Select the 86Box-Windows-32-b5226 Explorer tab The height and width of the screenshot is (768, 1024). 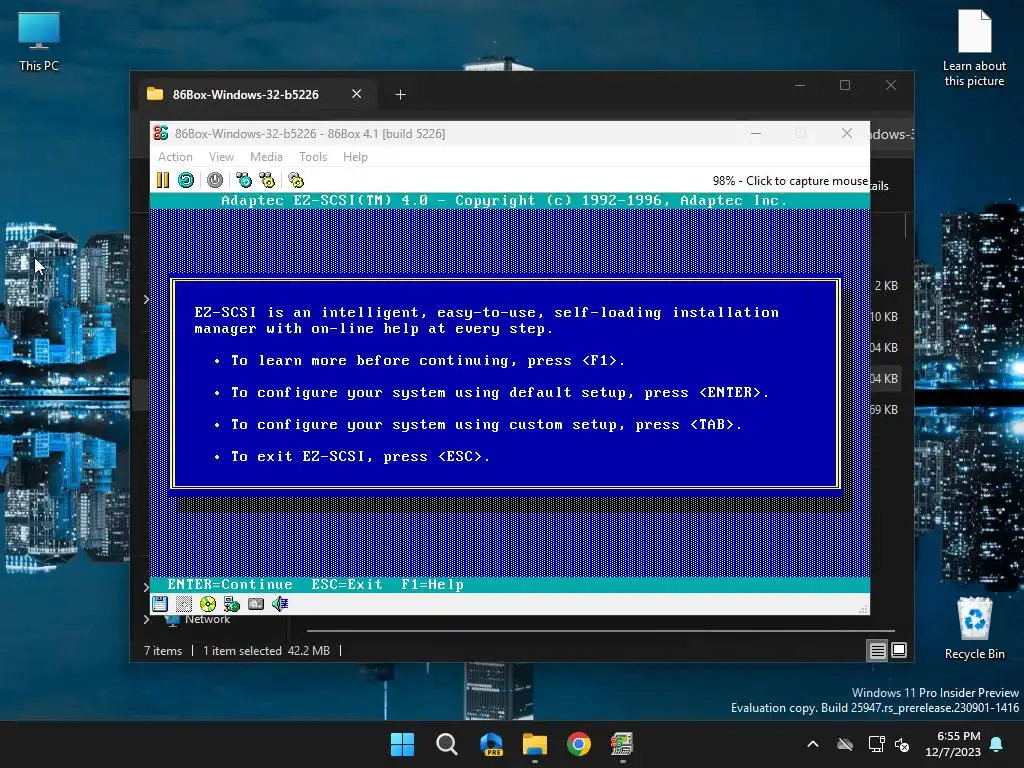pyautogui.click(x=246, y=94)
